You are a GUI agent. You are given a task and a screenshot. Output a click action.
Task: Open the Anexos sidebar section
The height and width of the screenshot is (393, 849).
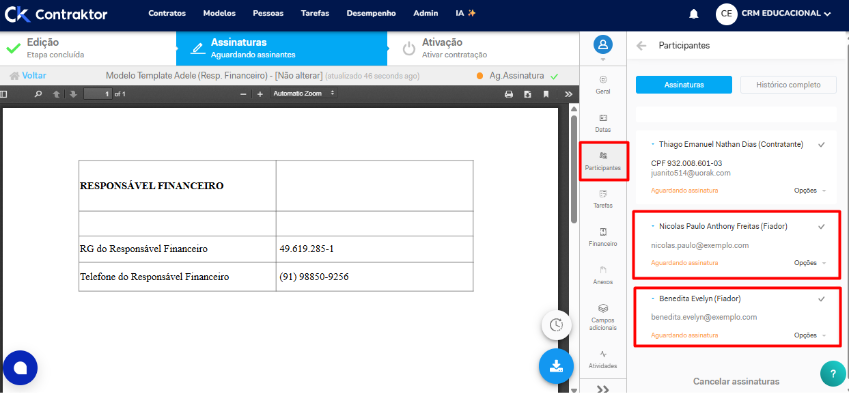[603, 275]
